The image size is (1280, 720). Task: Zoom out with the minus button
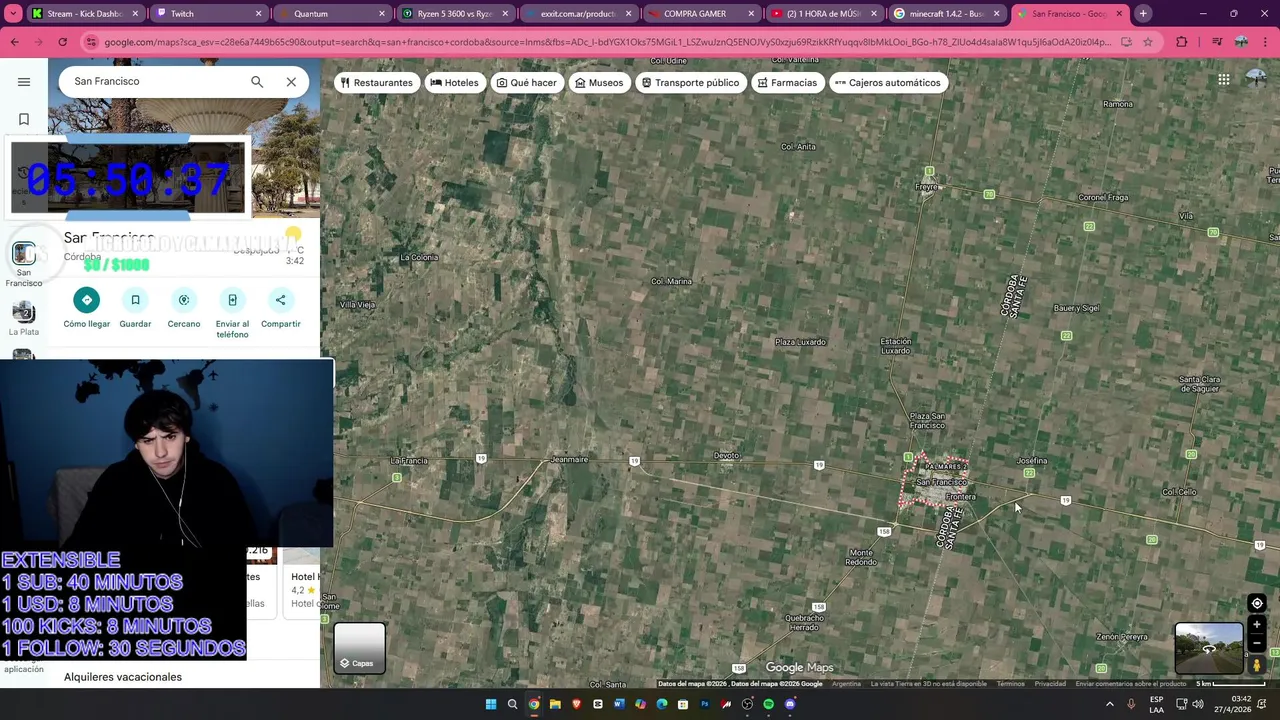1257,643
